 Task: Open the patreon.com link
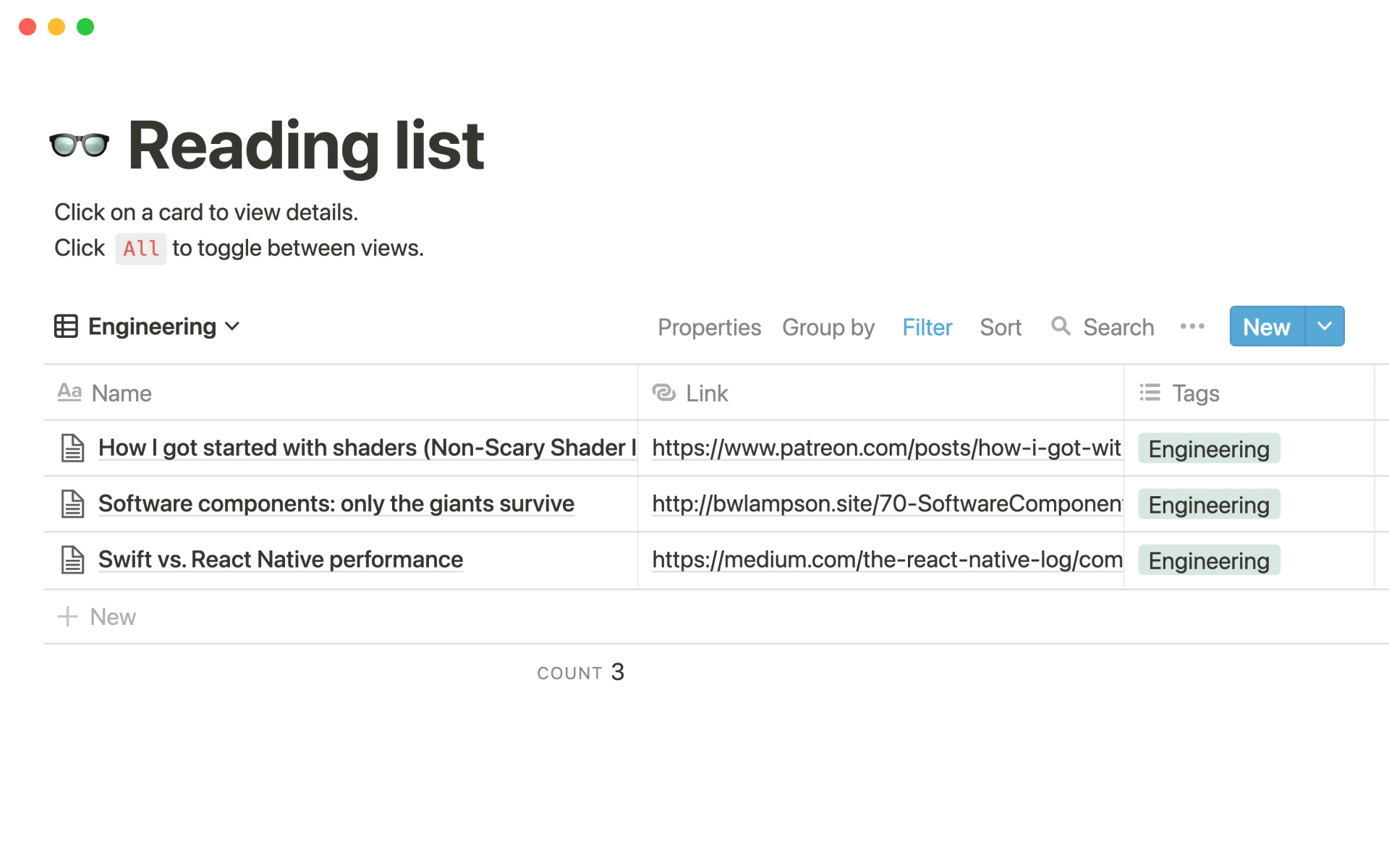coord(886,448)
